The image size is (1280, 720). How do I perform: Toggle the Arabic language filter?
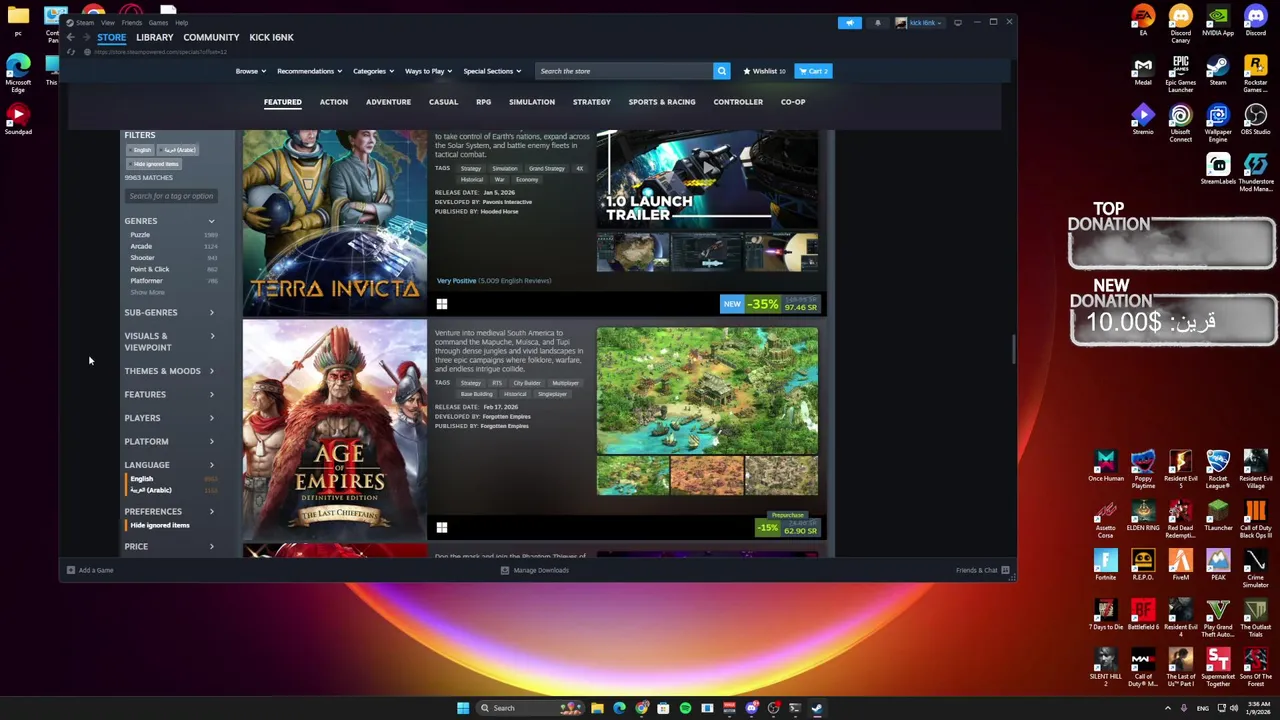151,490
